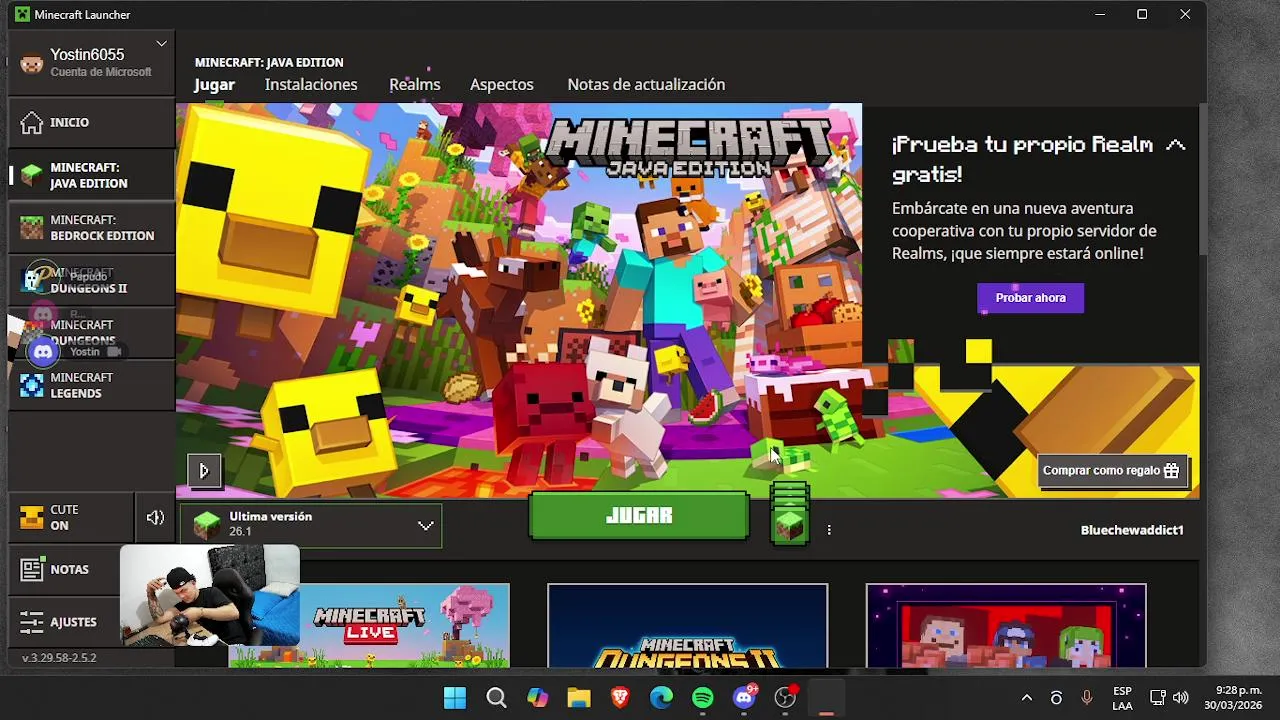Image resolution: width=1280 pixels, height=720 pixels.
Task: Open Discord from the taskbar
Action: click(745, 698)
